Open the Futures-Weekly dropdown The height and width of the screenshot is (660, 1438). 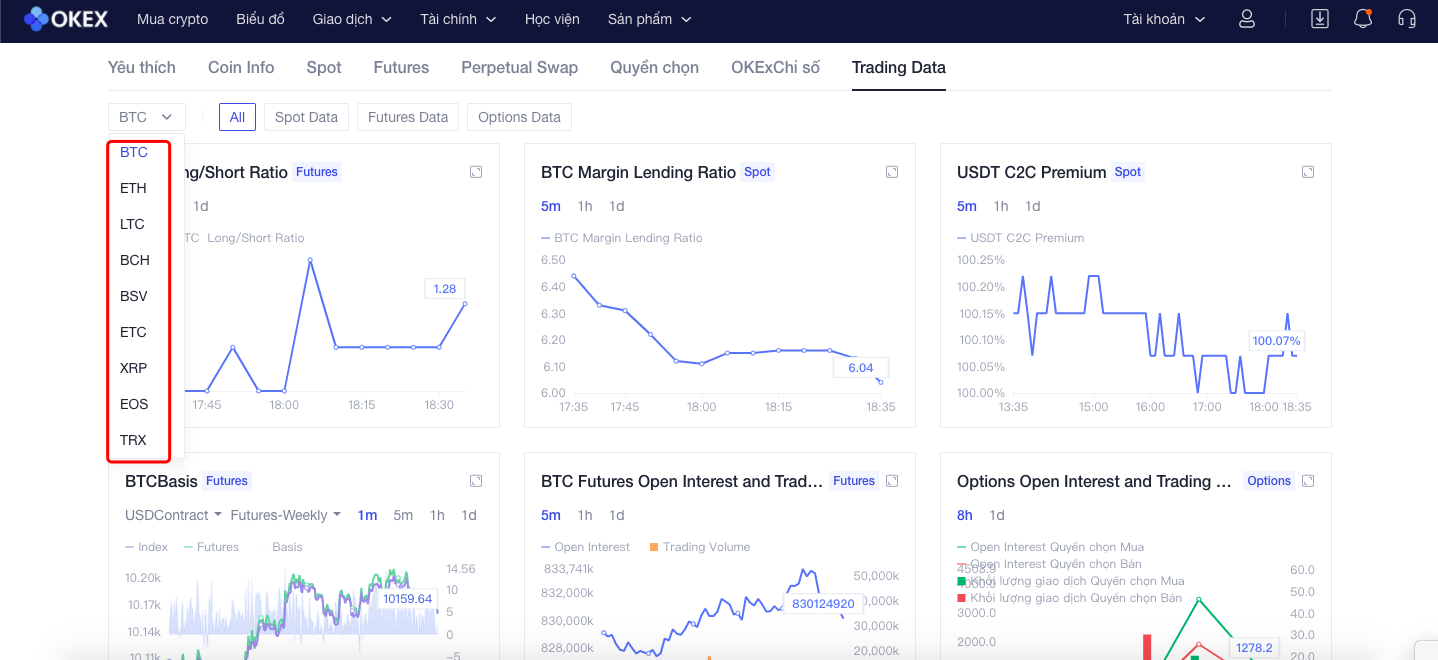285,515
